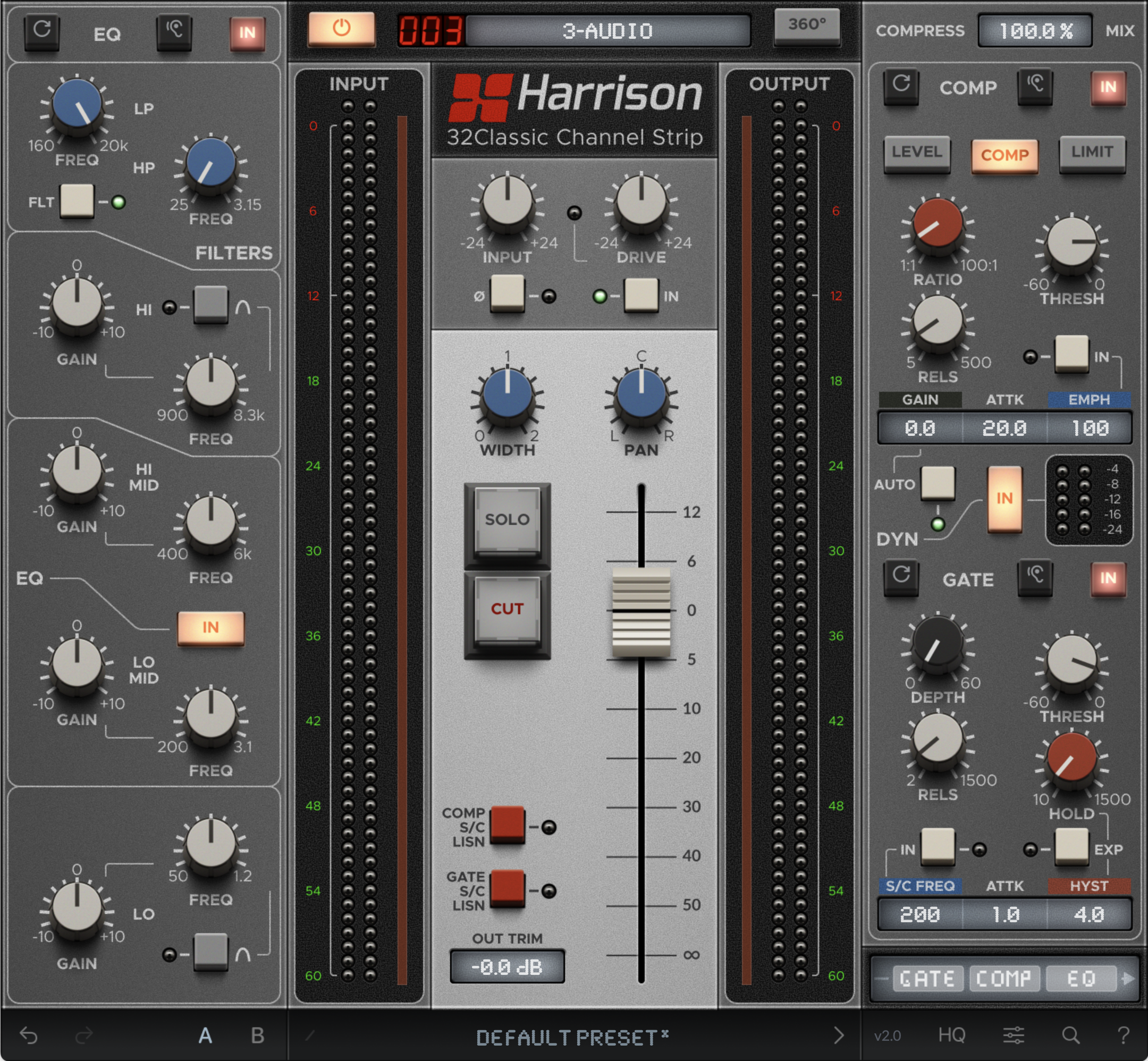Image resolution: width=1148 pixels, height=1061 pixels.
Task: Click the undo arrow in the bottom bar
Action: 29,1035
